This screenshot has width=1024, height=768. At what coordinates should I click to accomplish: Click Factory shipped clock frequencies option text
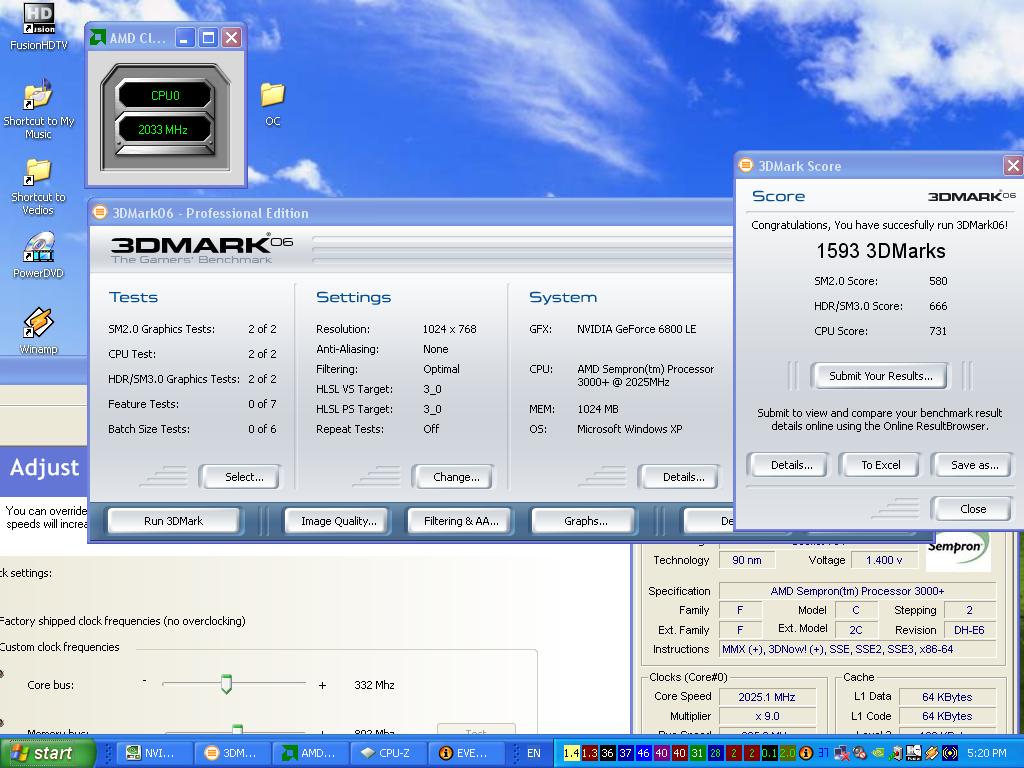(123, 620)
